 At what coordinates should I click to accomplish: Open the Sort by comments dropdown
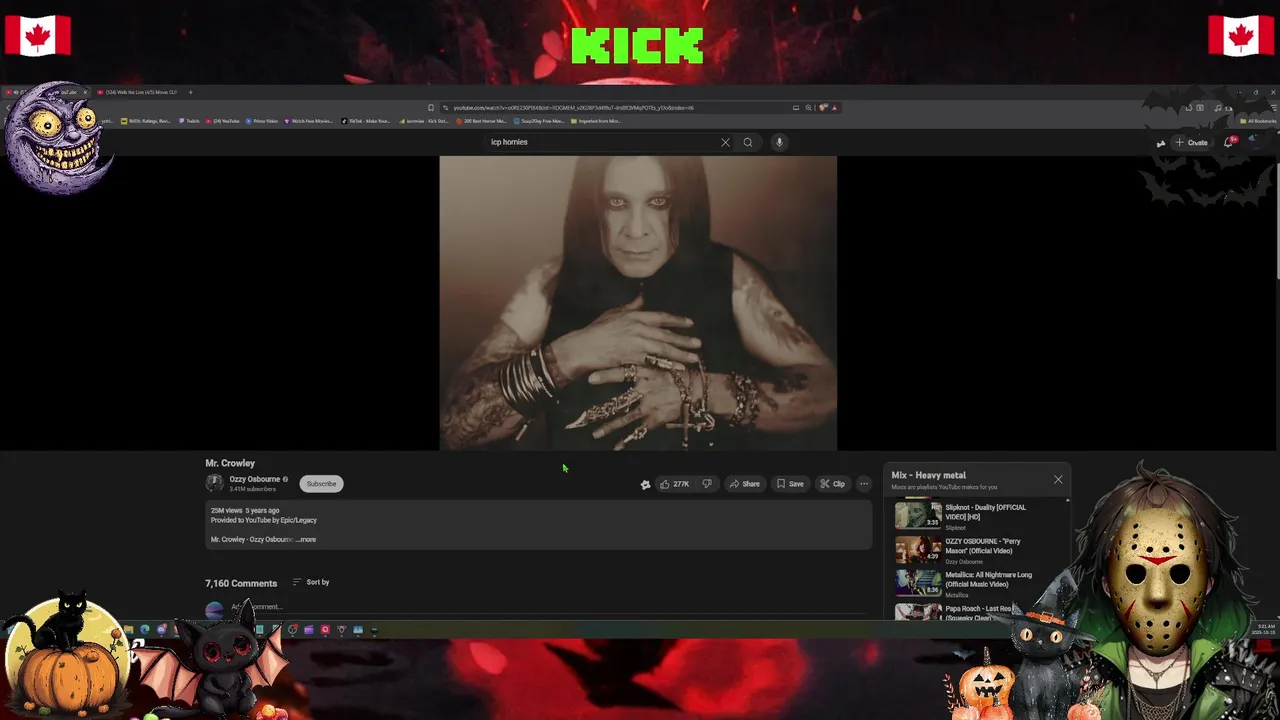311,582
